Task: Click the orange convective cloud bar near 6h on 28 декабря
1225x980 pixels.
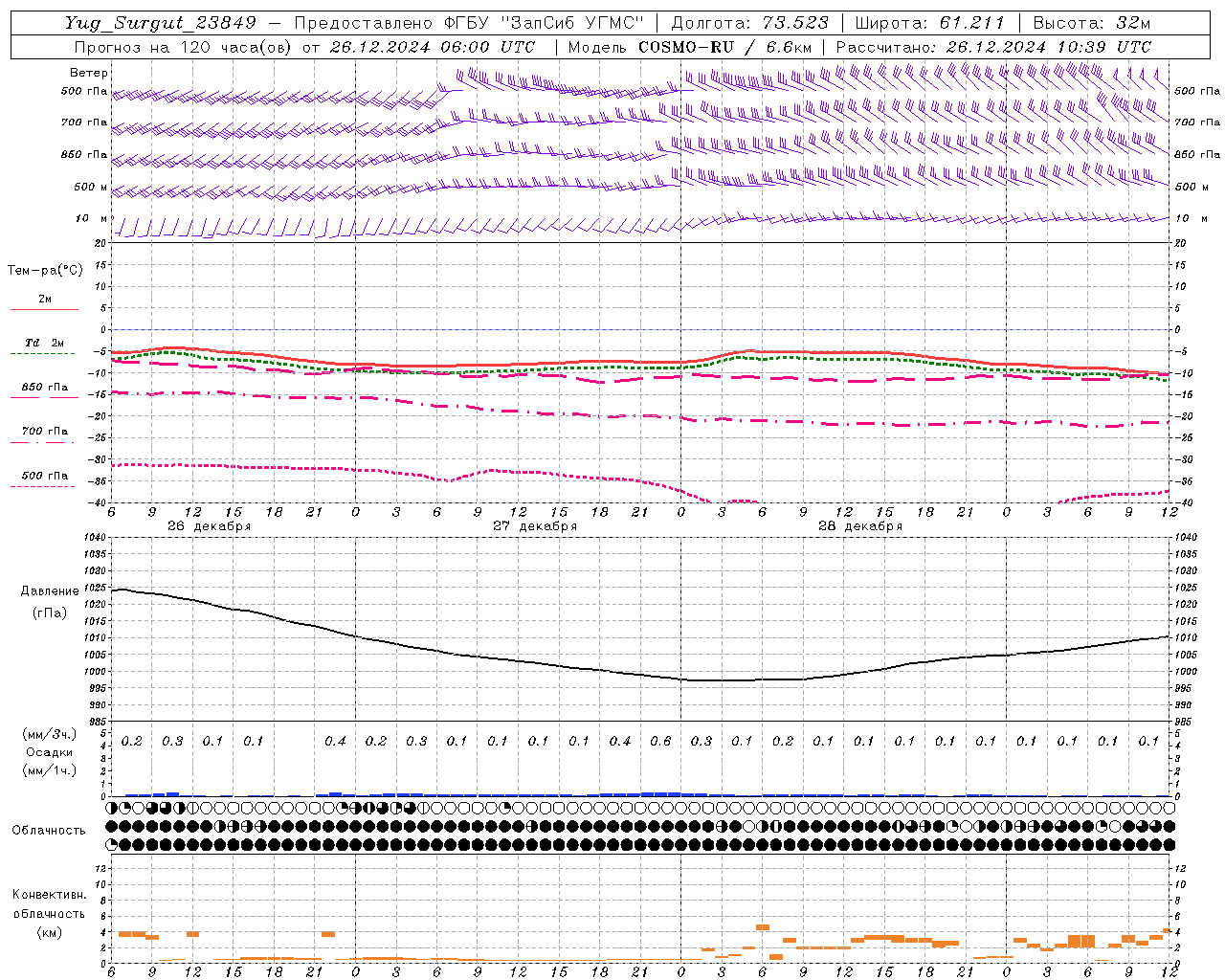Action: [763, 926]
